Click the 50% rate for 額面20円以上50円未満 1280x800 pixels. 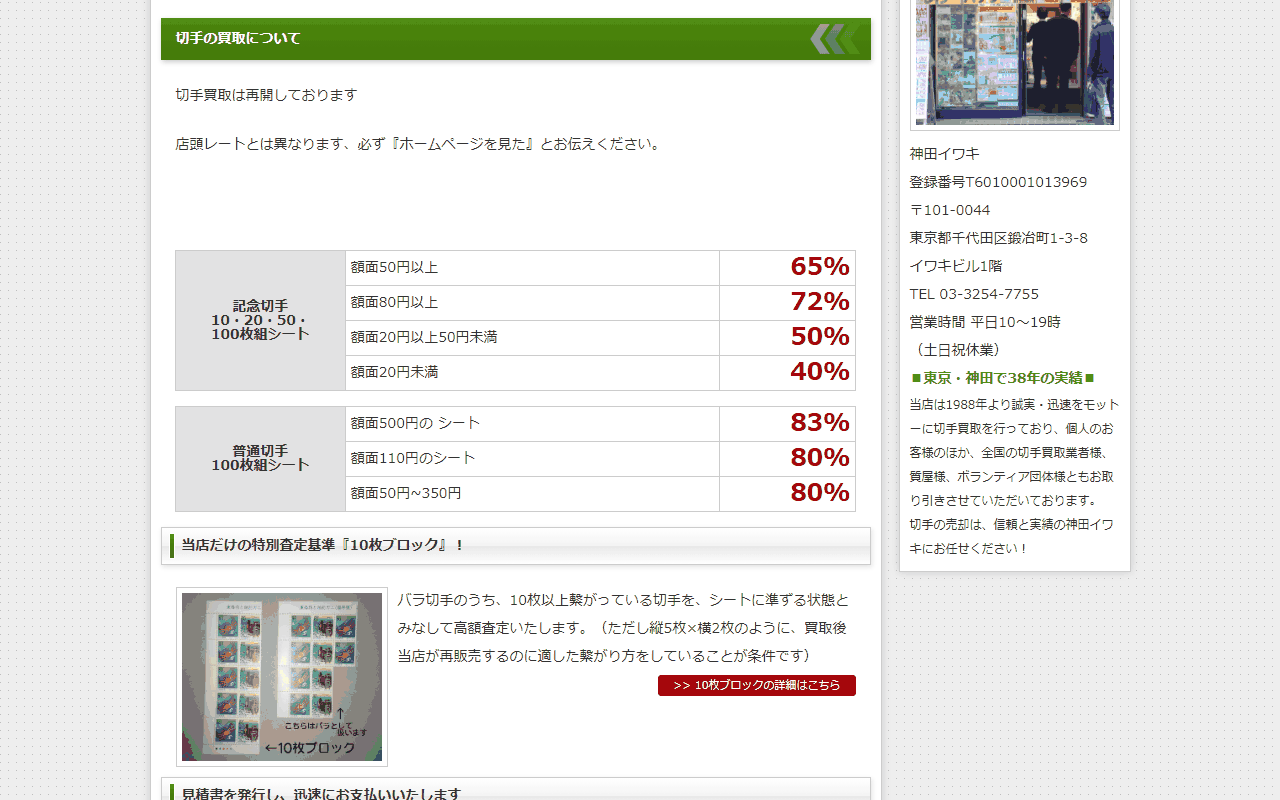coord(820,337)
